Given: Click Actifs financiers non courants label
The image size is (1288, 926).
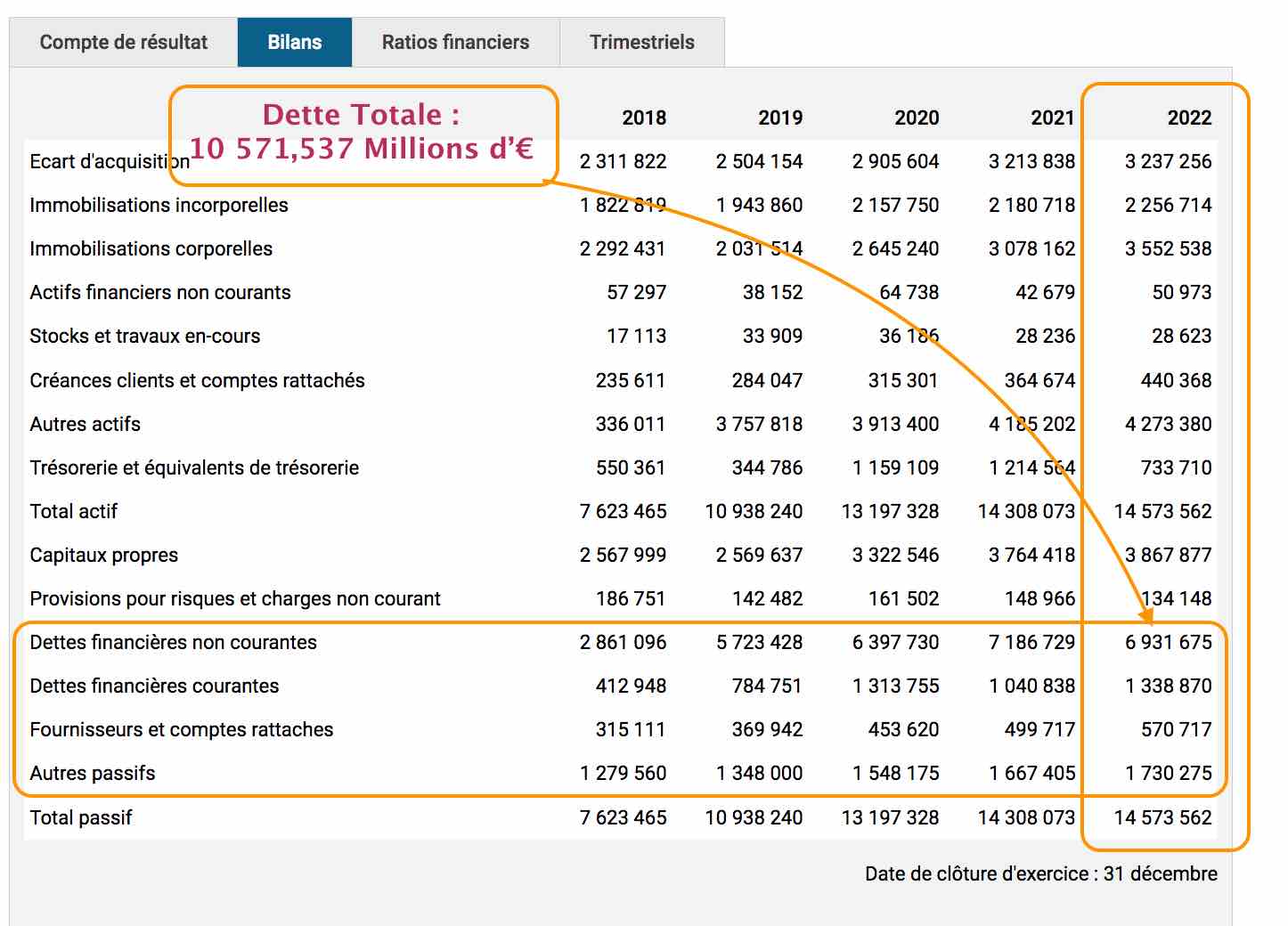Looking at the screenshot, I should tap(160, 292).
